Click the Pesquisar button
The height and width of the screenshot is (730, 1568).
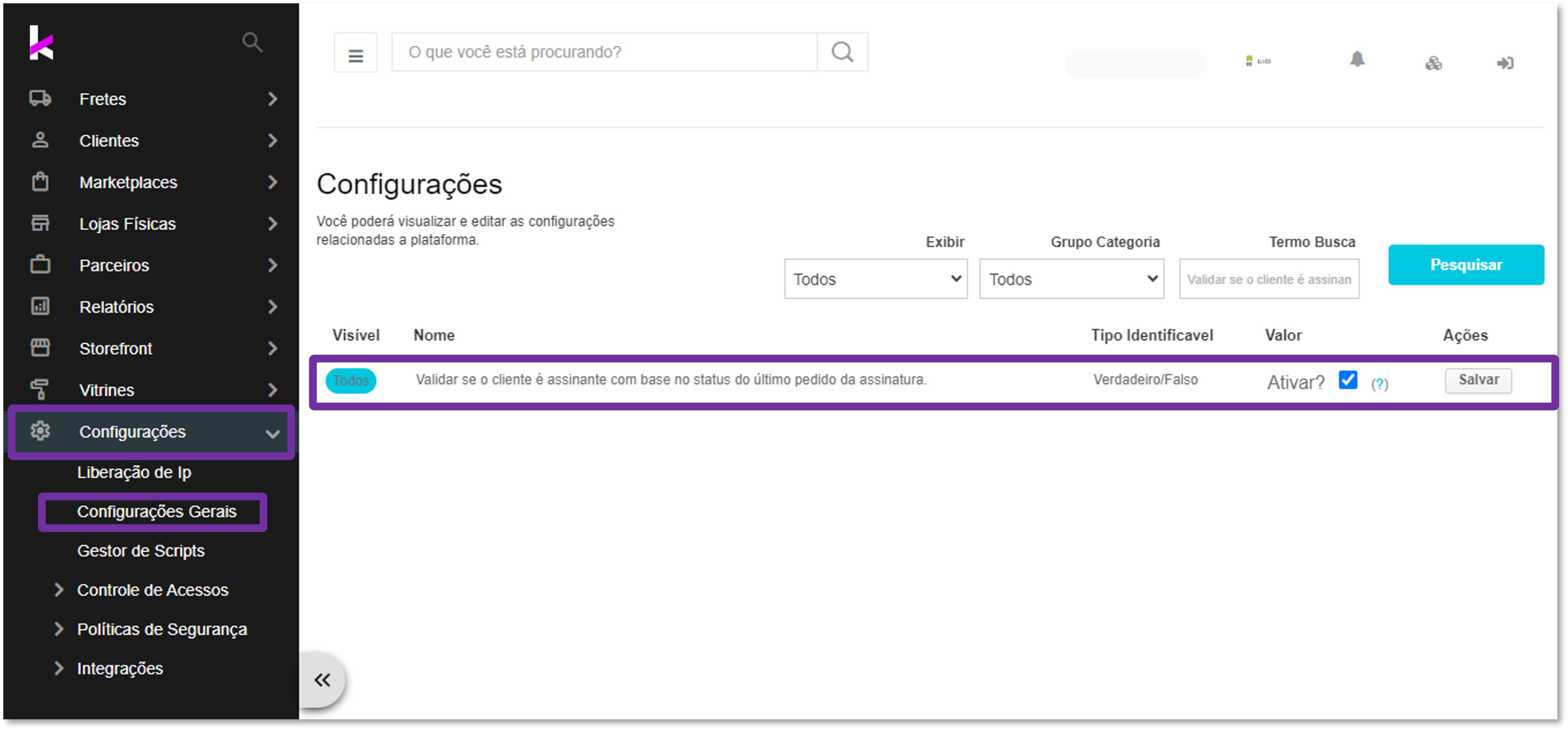point(1466,265)
